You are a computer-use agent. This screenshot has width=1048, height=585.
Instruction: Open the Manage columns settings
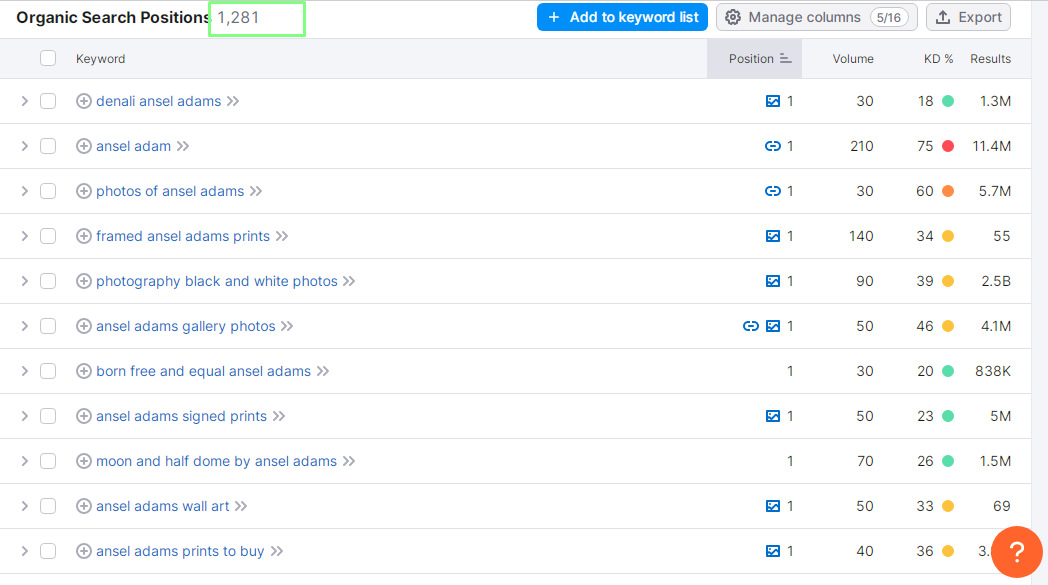click(817, 17)
